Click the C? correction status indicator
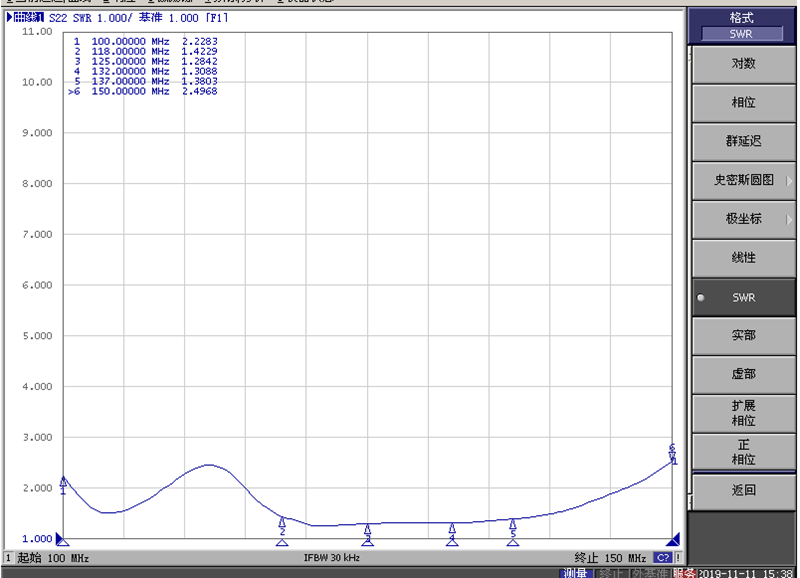800x578 pixels. click(662, 557)
